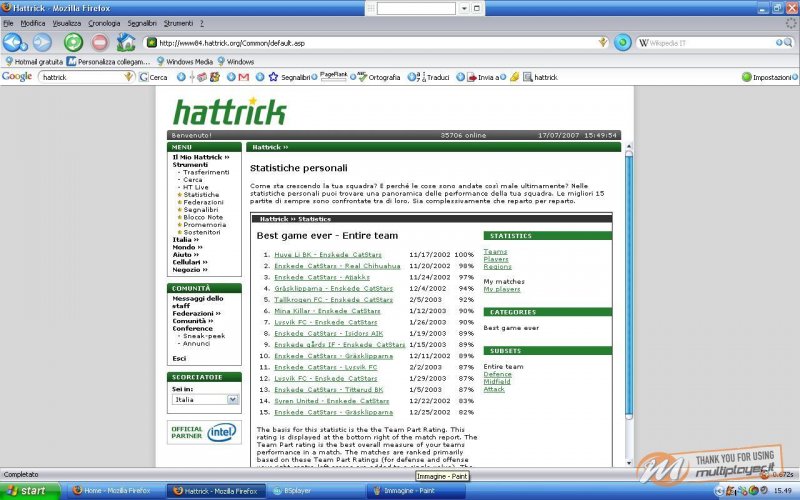The image size is (800, 500).
Task: Expand the 'Il Mio Hattrick' menu section
Action: point(200,157)
